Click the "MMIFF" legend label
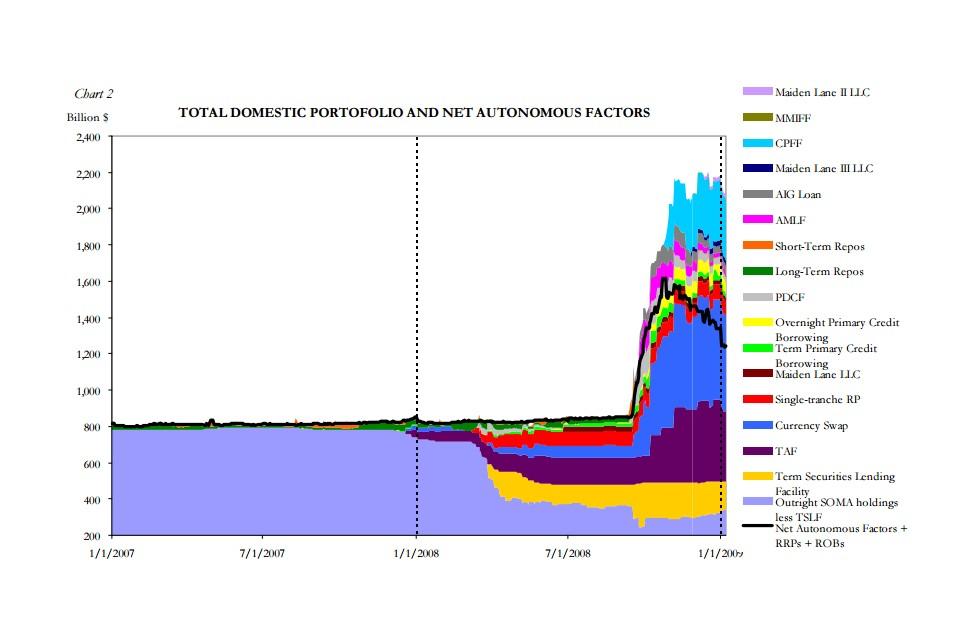 pyautogui.click(x=792, y=118)
